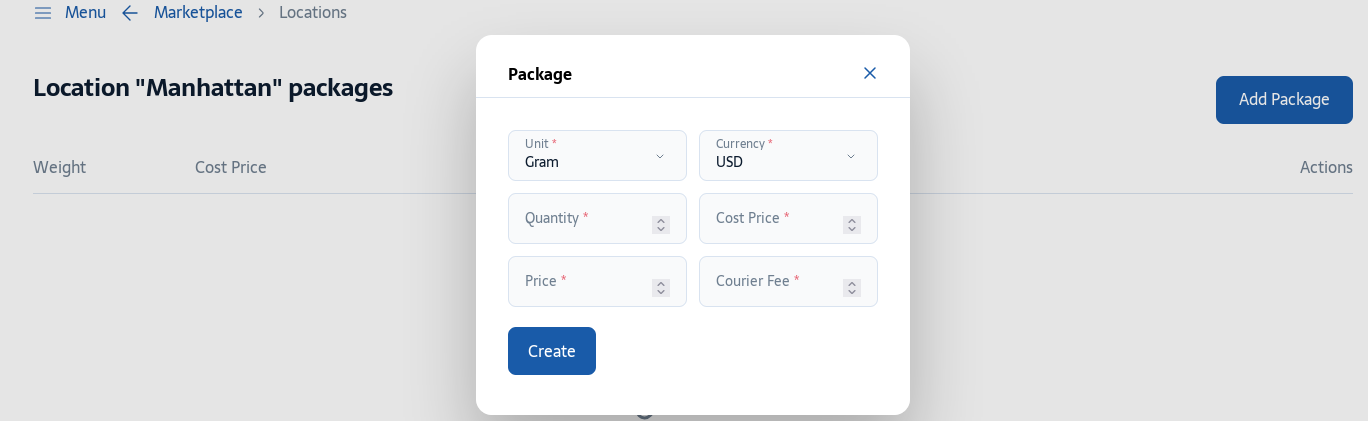
Task: Focus the Courier Fee input field
Action: [x=788, y=281]
